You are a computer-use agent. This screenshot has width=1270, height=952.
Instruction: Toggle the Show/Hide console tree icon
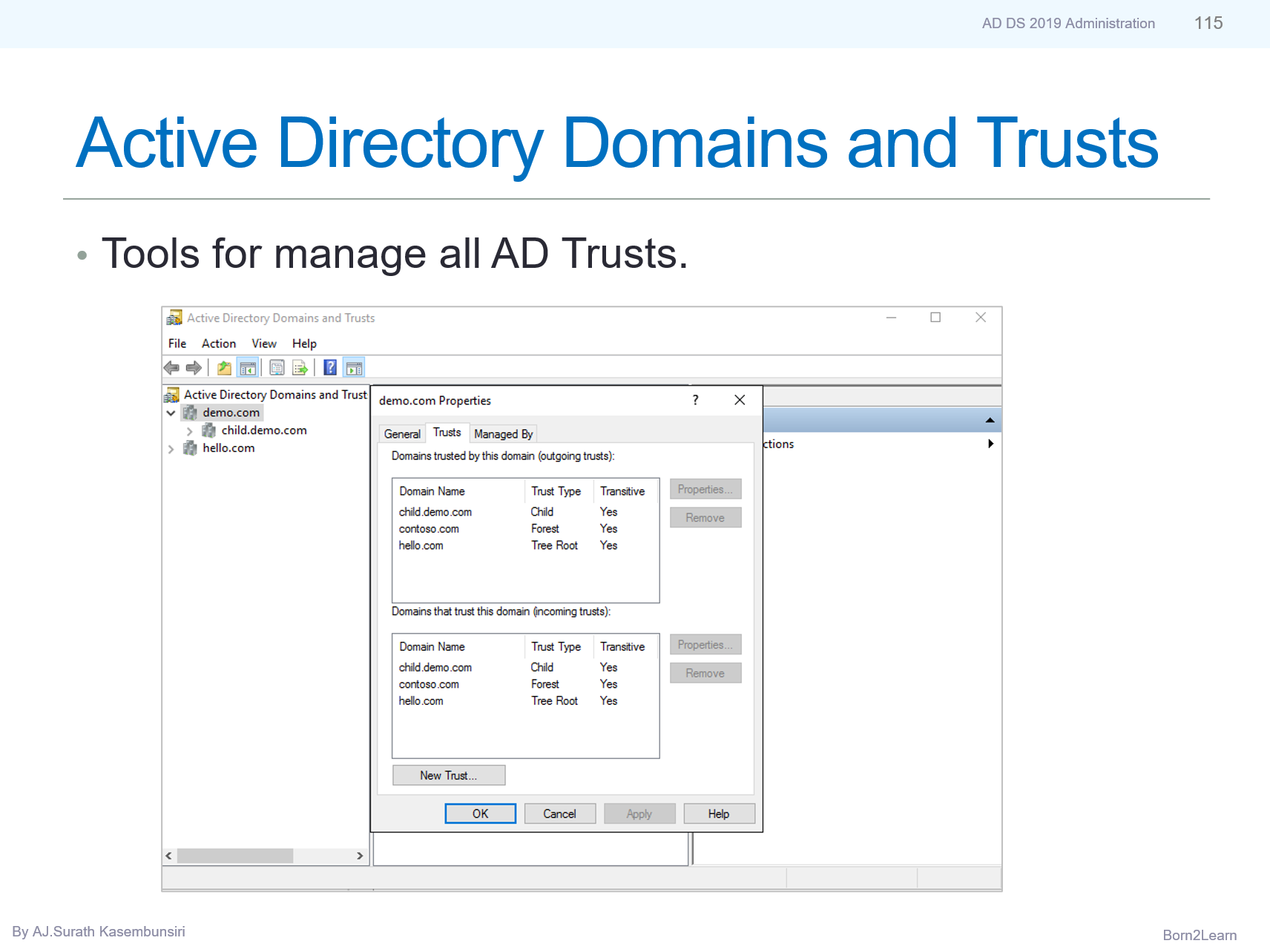pos(248,367)
